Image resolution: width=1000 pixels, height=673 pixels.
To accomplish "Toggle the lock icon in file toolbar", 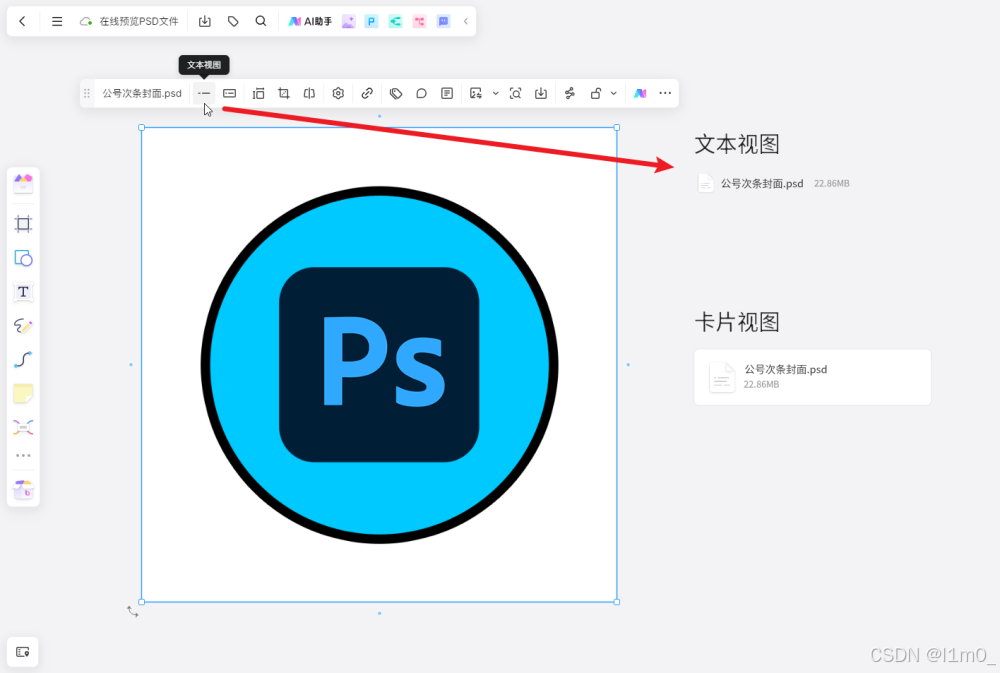I will tap(596, 93).
